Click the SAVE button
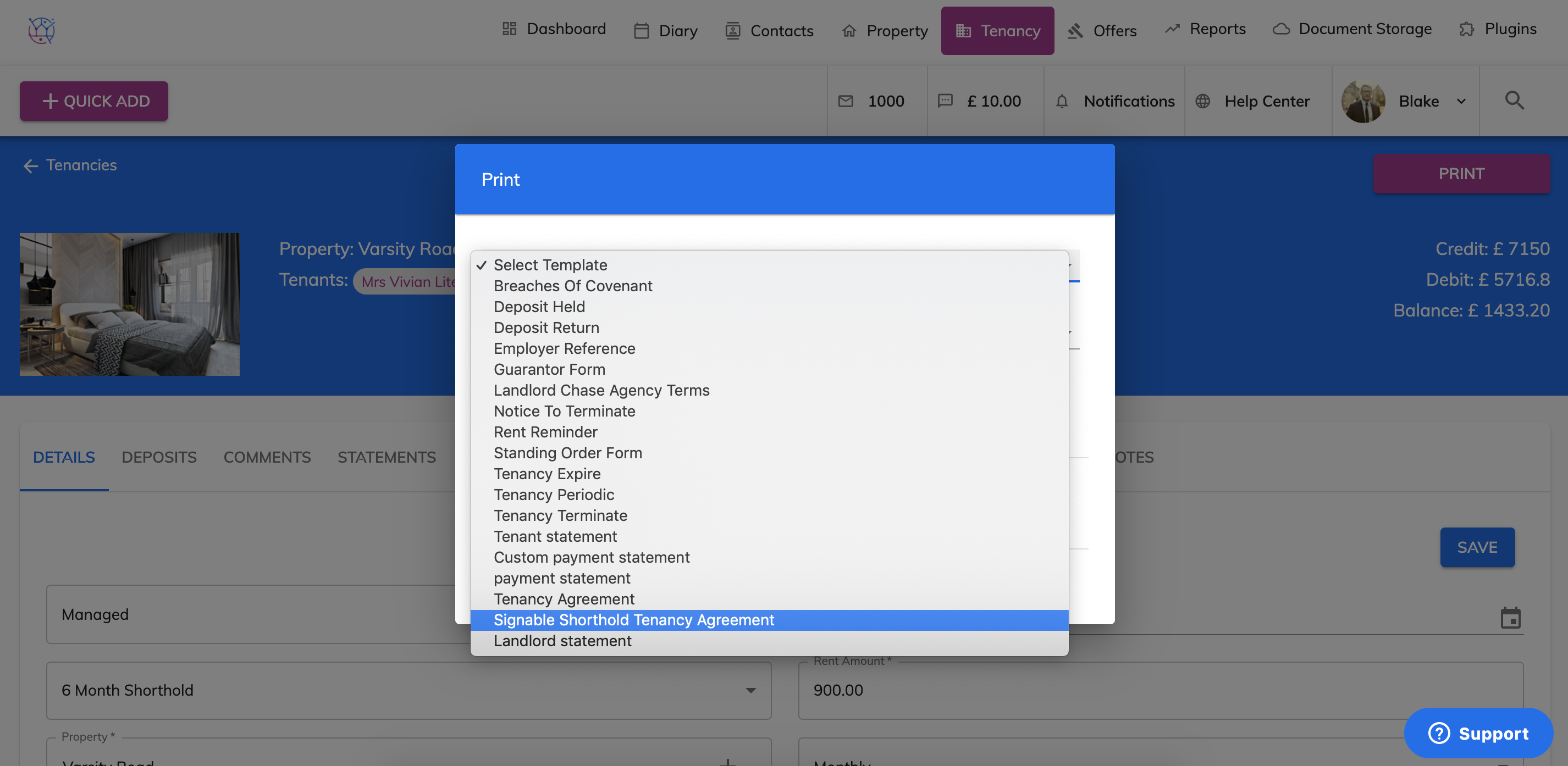Image resolution: width=1568 pixels, height=766 pixels. [x=1476, y=547]
